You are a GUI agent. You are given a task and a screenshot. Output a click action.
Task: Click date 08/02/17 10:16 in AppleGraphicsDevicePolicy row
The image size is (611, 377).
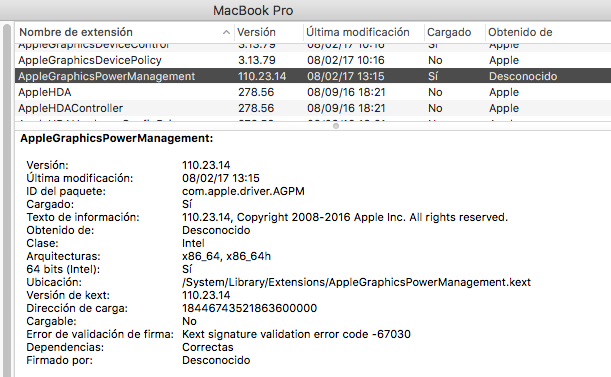[x=346, y=60]
